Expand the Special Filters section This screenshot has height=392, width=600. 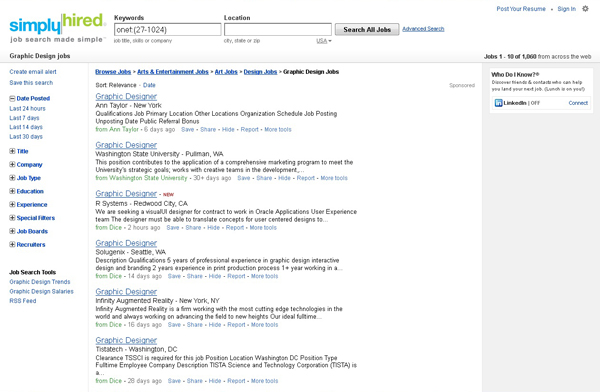tap(12, 218)
